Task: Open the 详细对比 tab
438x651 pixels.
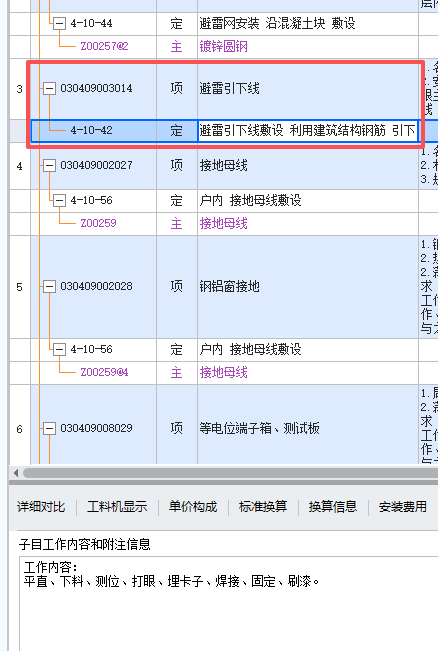Action: coord(41,507)
